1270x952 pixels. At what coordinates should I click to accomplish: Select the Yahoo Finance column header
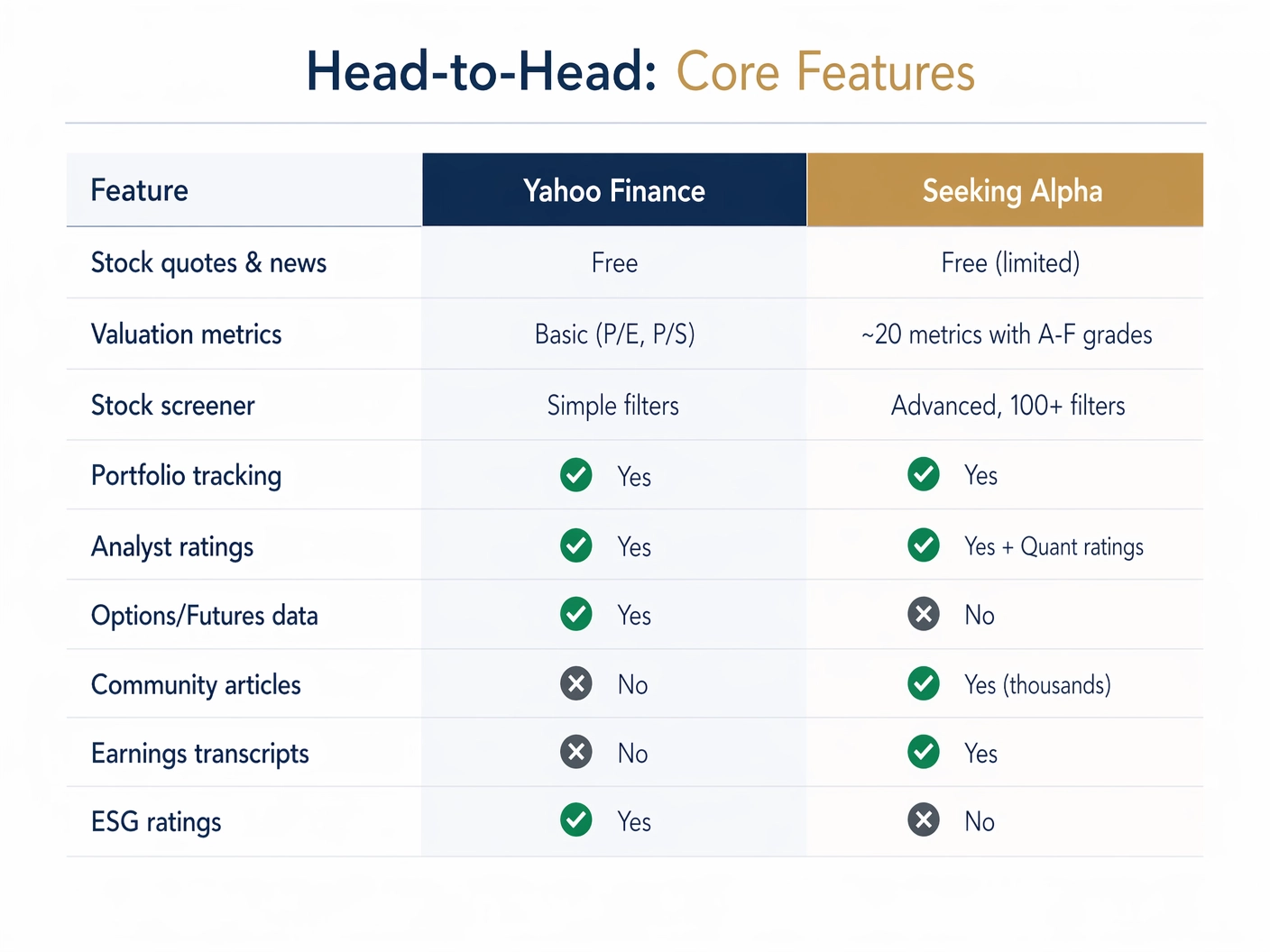(x=614, y=190)
